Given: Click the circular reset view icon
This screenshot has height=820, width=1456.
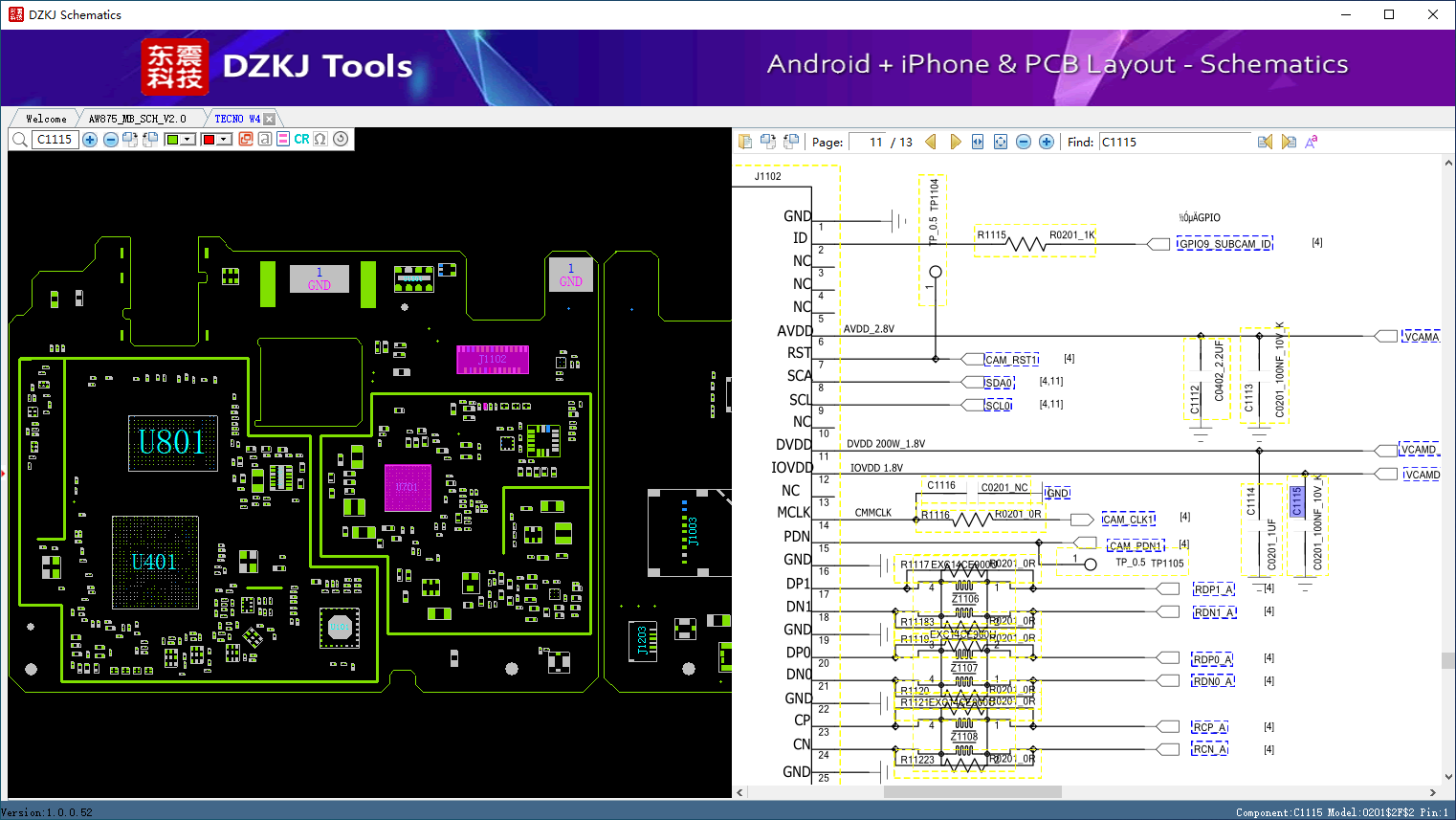Looking at the screenshot, I should coord(341,139).
